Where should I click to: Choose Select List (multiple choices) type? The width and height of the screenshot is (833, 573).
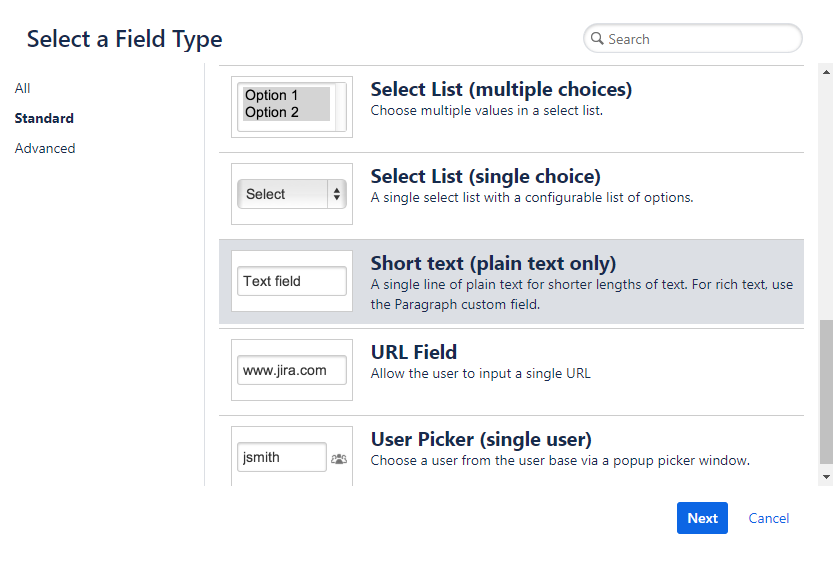click(511, 109)
